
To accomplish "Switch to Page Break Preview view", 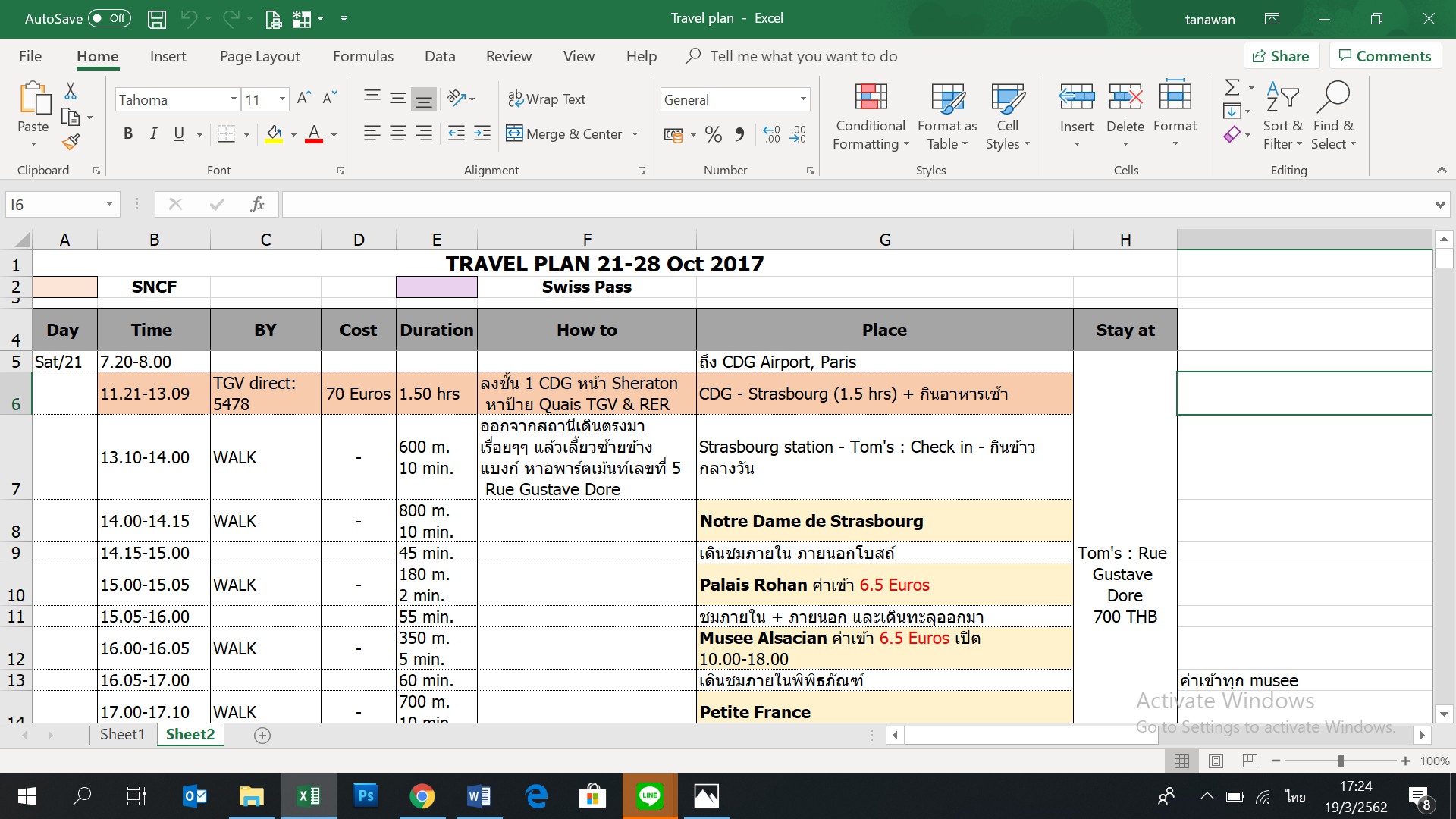I will click(1250, 761).
